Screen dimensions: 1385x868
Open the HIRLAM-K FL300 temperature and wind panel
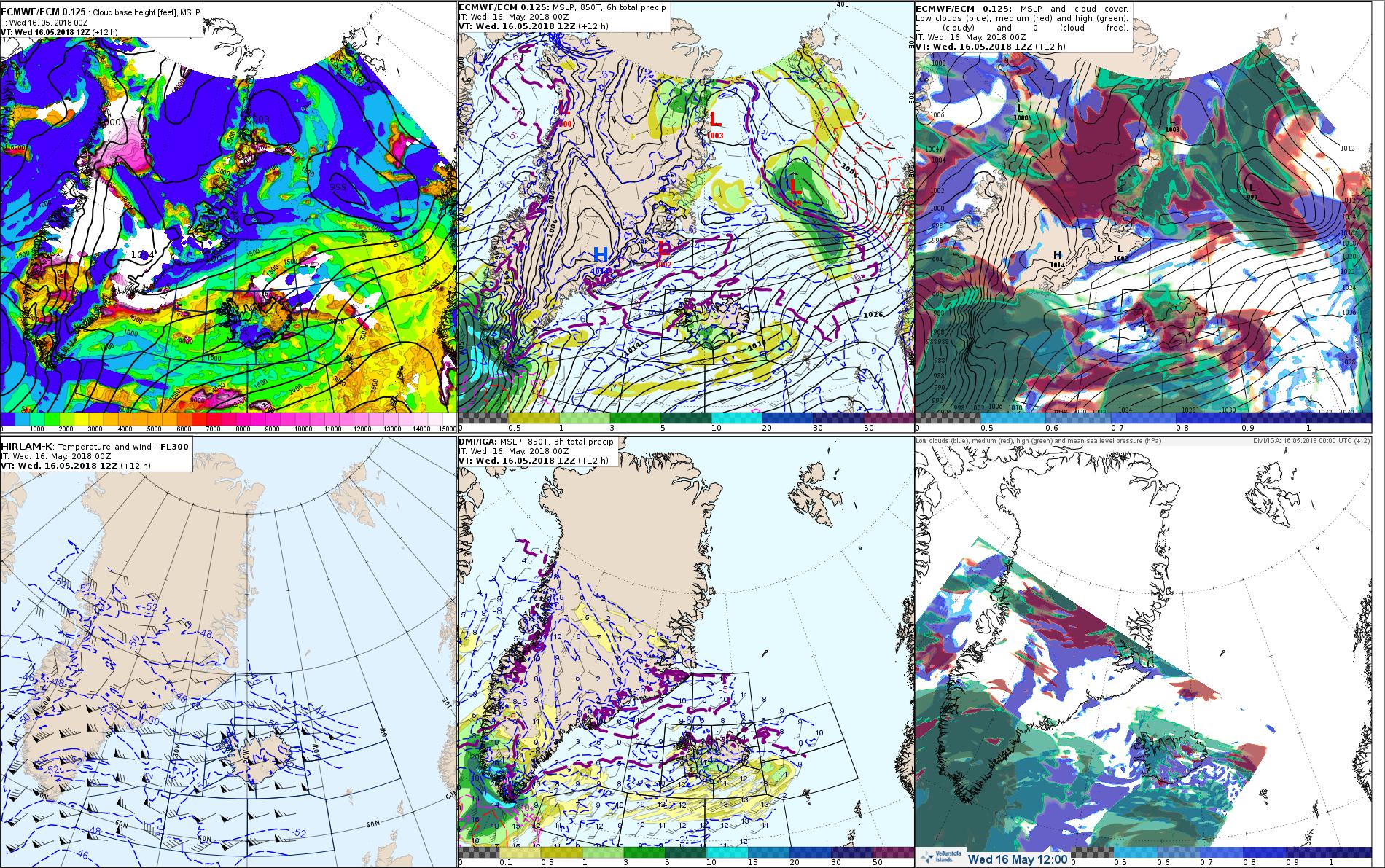coord(227,652)
